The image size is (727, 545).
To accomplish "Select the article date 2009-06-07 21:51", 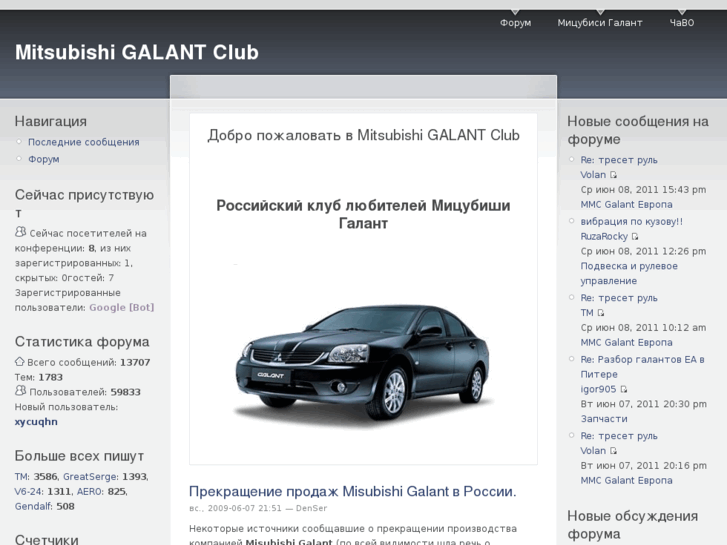I will point(244,508).
